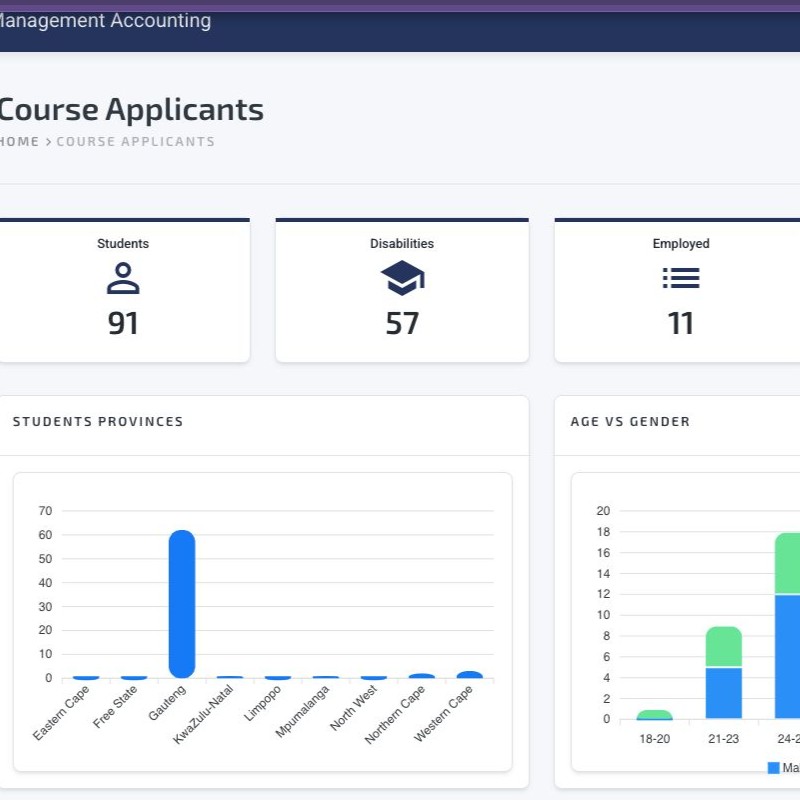Select the Disabilities count 57
Viewport: 800px width, 800px height.
point(402,324)
